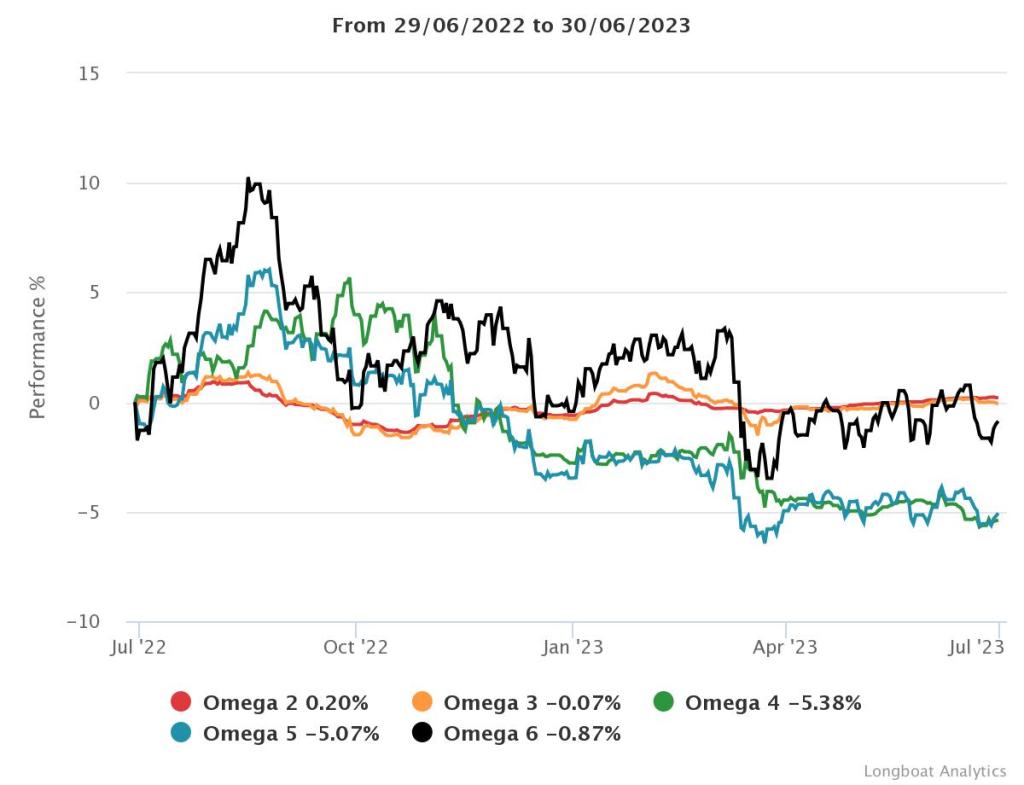
Task: Toggle the Omega 6 -0.87% legend label
Action: pos(532,733)
